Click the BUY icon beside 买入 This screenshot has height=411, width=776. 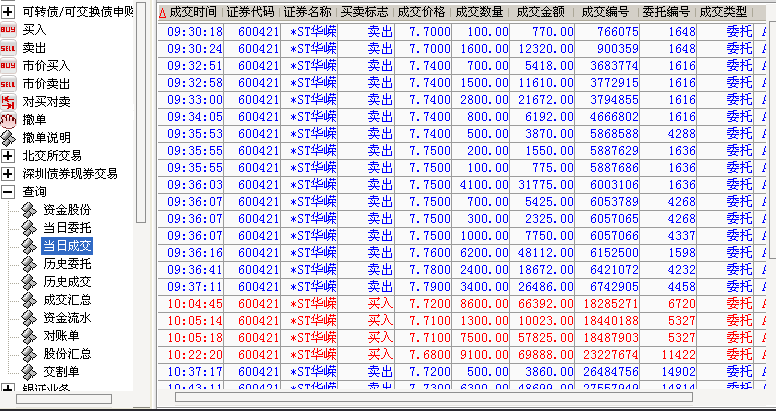[8, 30]
